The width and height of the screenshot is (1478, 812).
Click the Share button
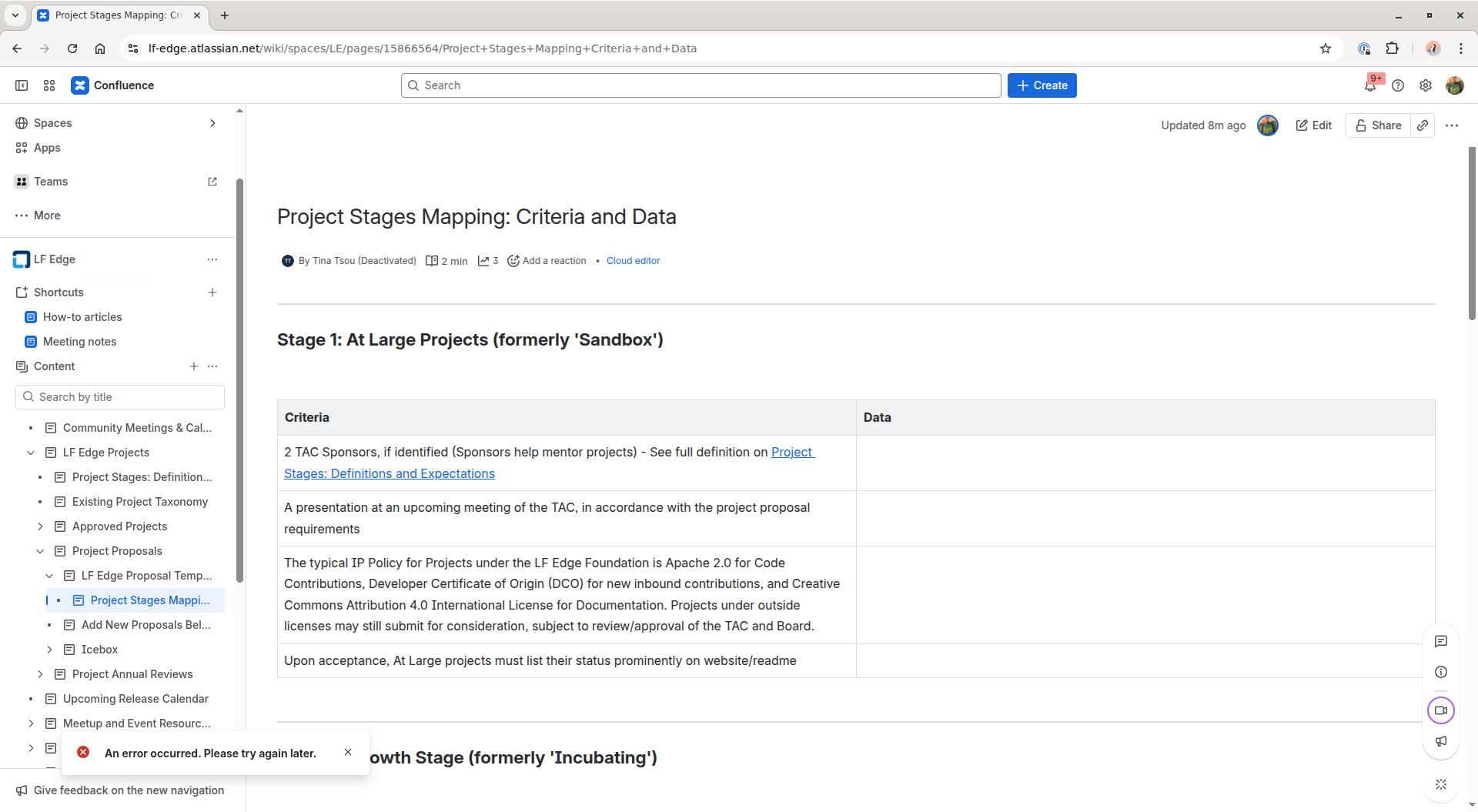click(1378, 125)
